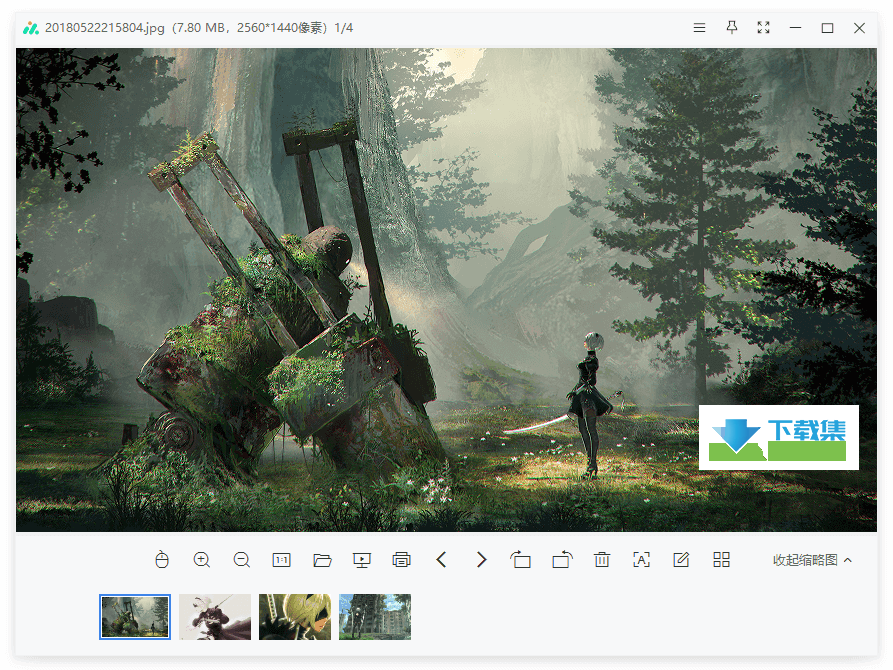Delete the current image with trash icon
Image resolution: width=893 pixels, height=670 pixels.
[602, 559]
